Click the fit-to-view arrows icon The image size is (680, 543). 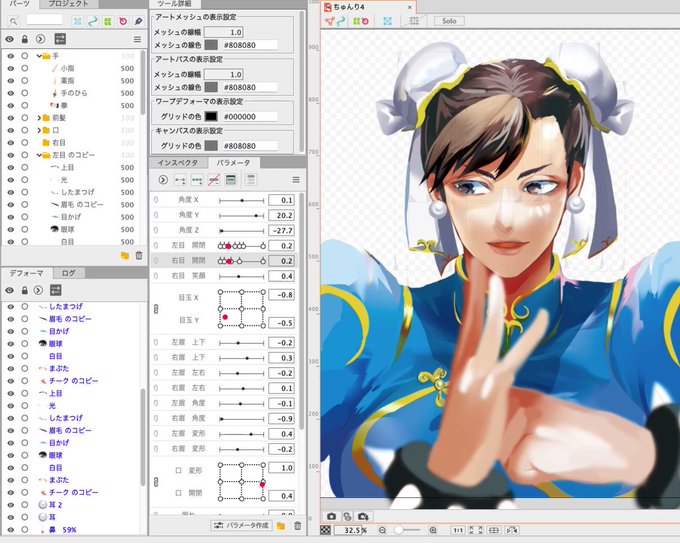click(476, 530)
